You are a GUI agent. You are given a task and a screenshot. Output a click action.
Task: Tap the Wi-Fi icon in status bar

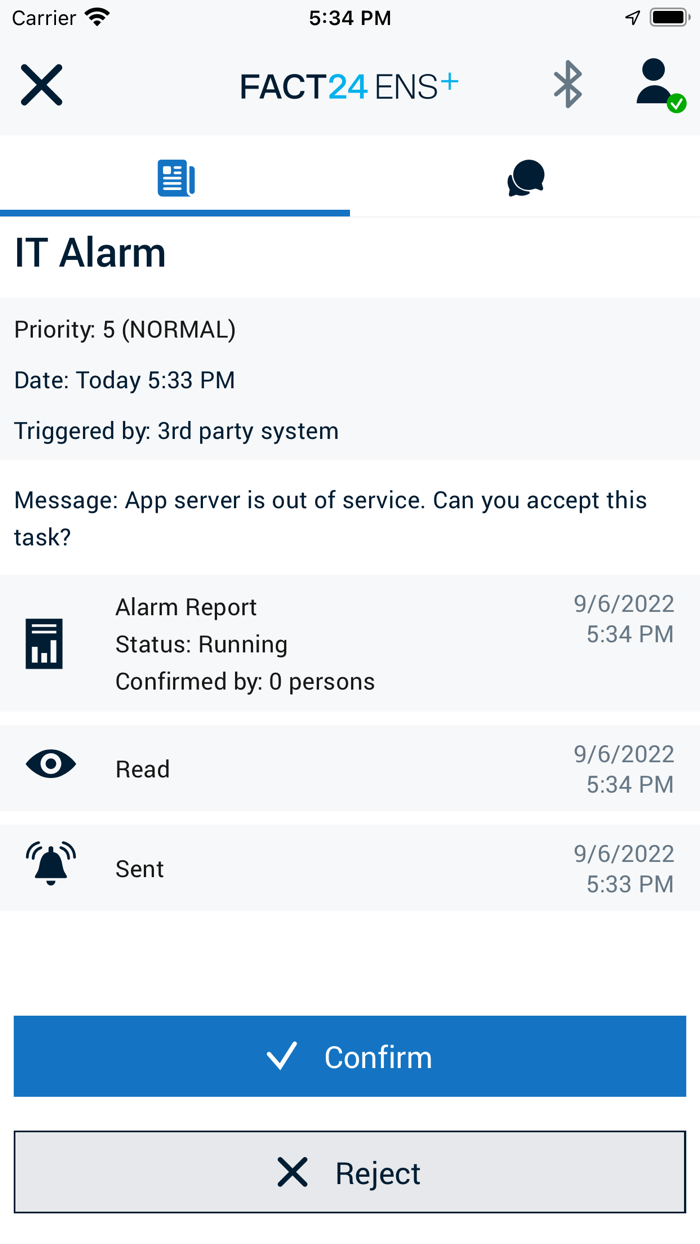point(97,18)
